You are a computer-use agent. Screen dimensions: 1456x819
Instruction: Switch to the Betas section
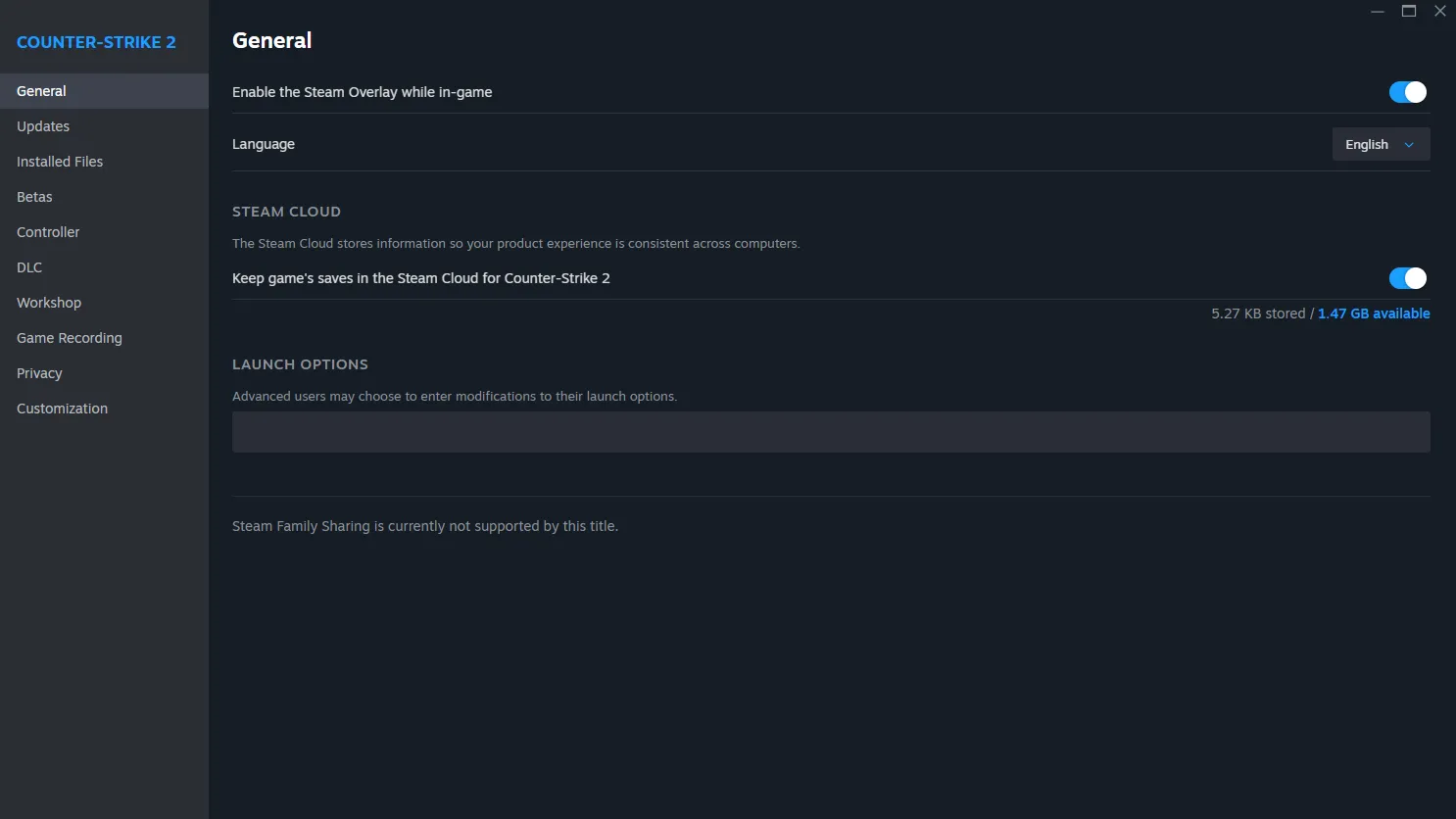(x=34, y=197)
